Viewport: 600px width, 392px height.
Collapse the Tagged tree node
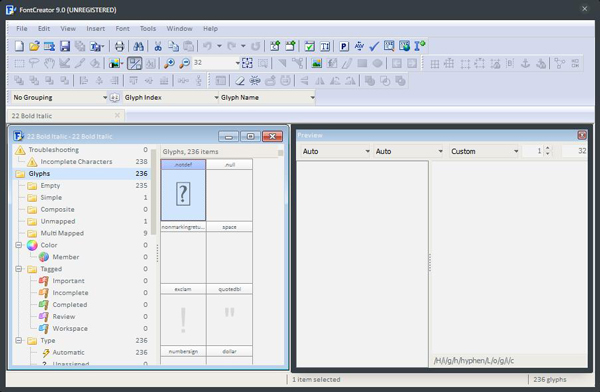[x=18, y=269]
